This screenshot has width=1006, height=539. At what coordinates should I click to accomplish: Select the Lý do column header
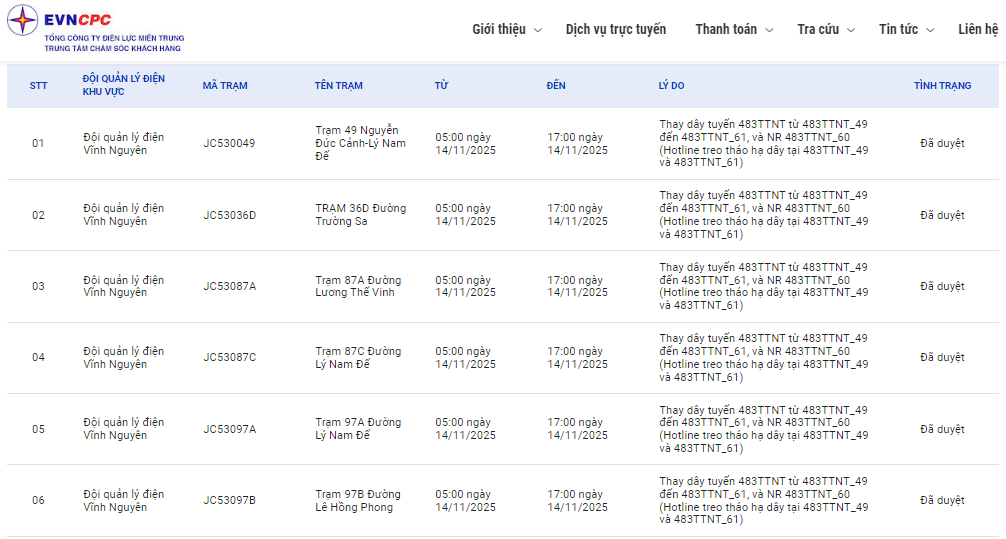(671, 86)
